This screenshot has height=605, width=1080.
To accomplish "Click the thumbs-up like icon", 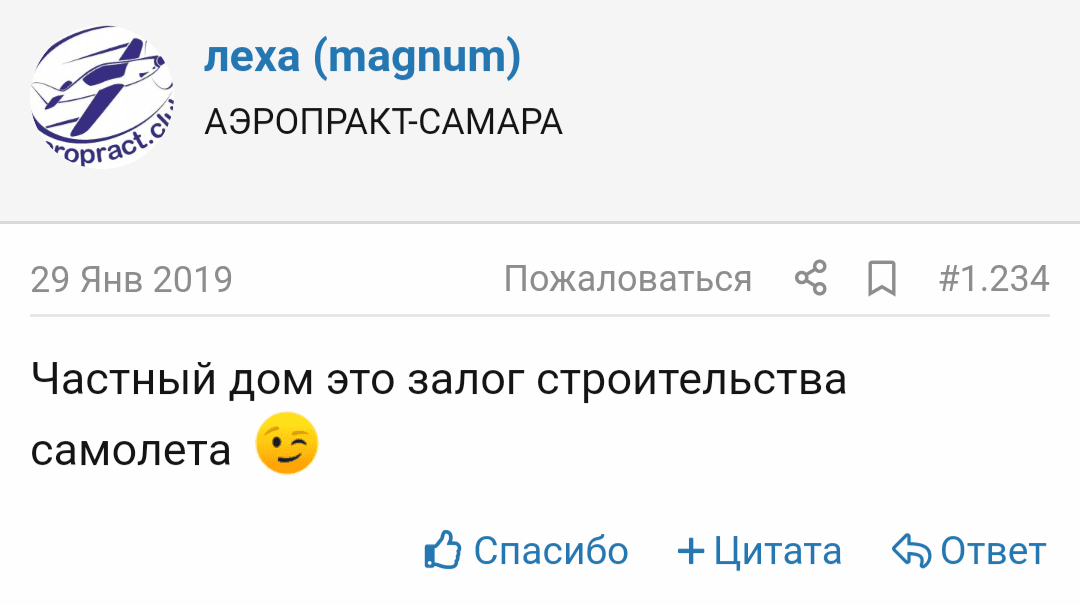I will click(442, 550).
